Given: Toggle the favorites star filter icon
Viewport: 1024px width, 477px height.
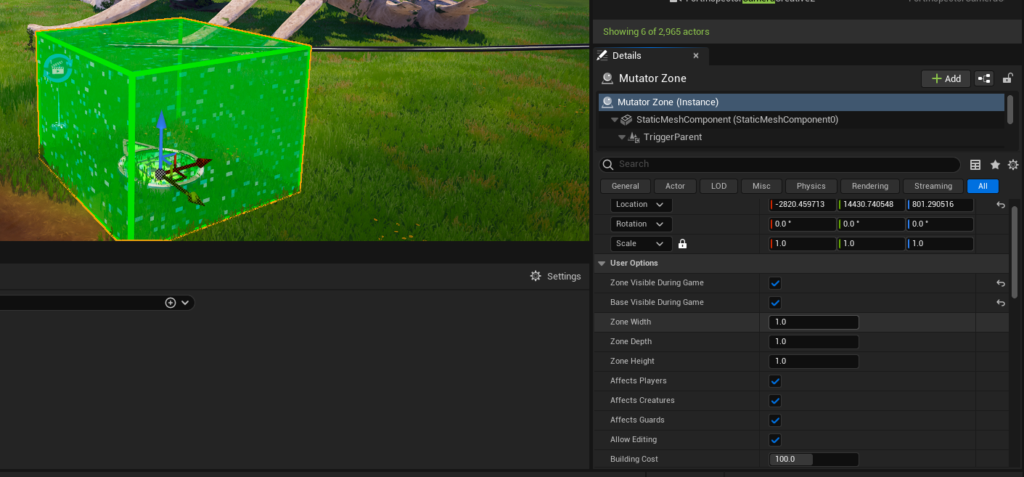Looking at the screenshot, I should coord(995,165).
